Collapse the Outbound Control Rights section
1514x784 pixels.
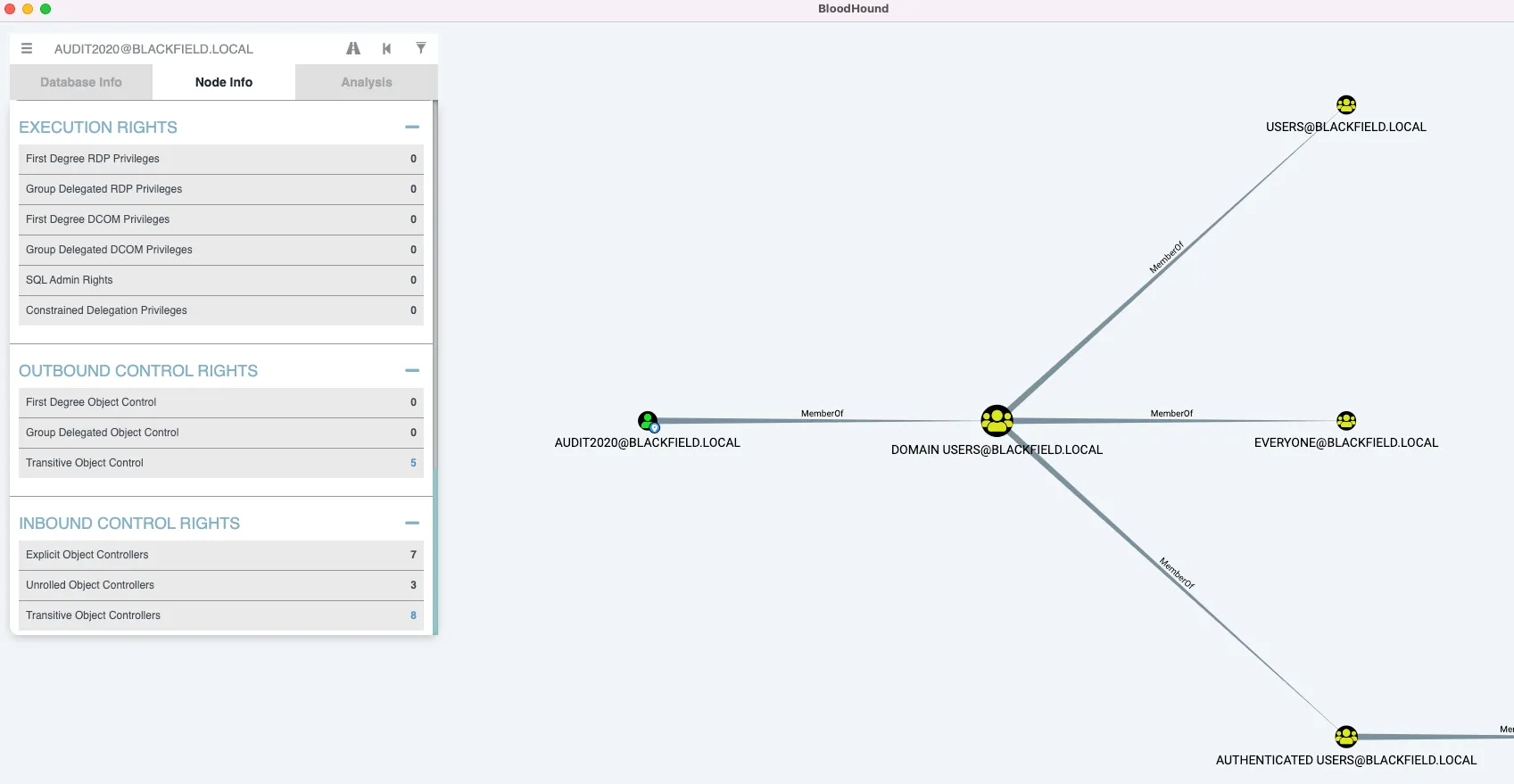[x=411, y=371]
